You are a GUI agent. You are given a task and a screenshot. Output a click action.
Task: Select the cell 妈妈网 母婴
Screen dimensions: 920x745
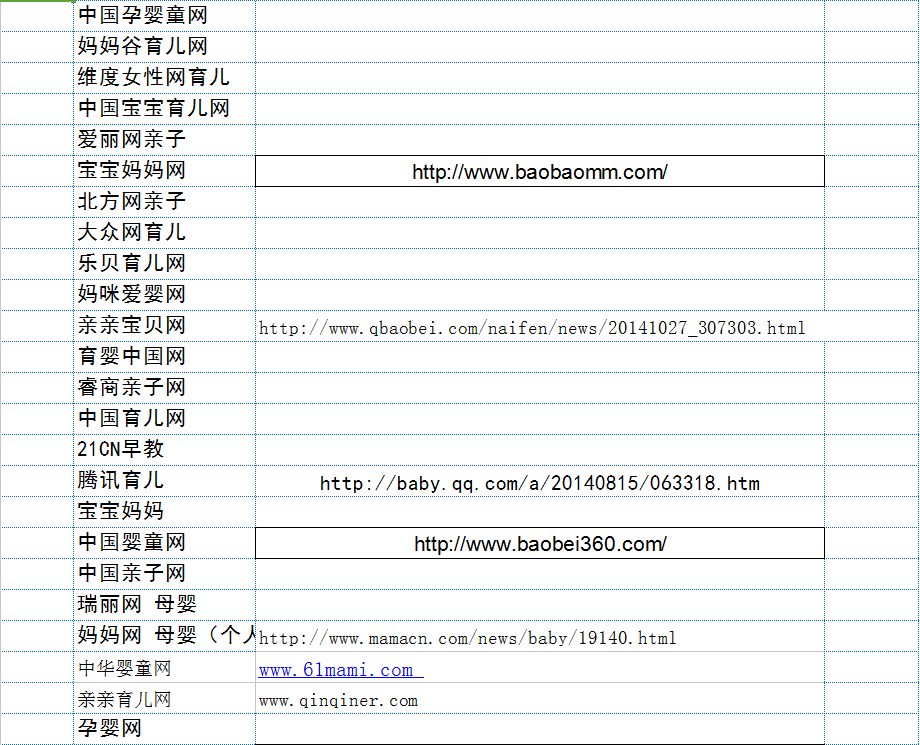coord(164,636)
